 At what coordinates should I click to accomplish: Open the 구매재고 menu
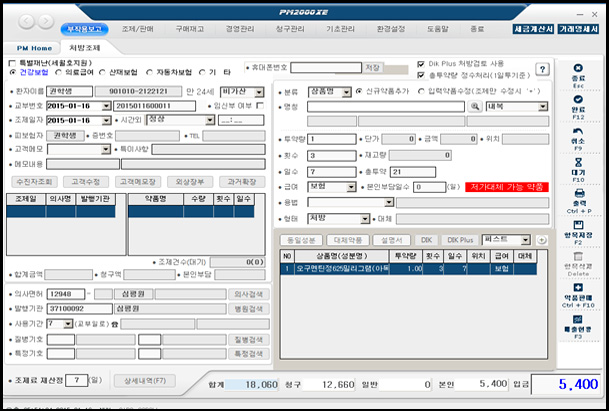pyautogui.click(x=190, y=29)
